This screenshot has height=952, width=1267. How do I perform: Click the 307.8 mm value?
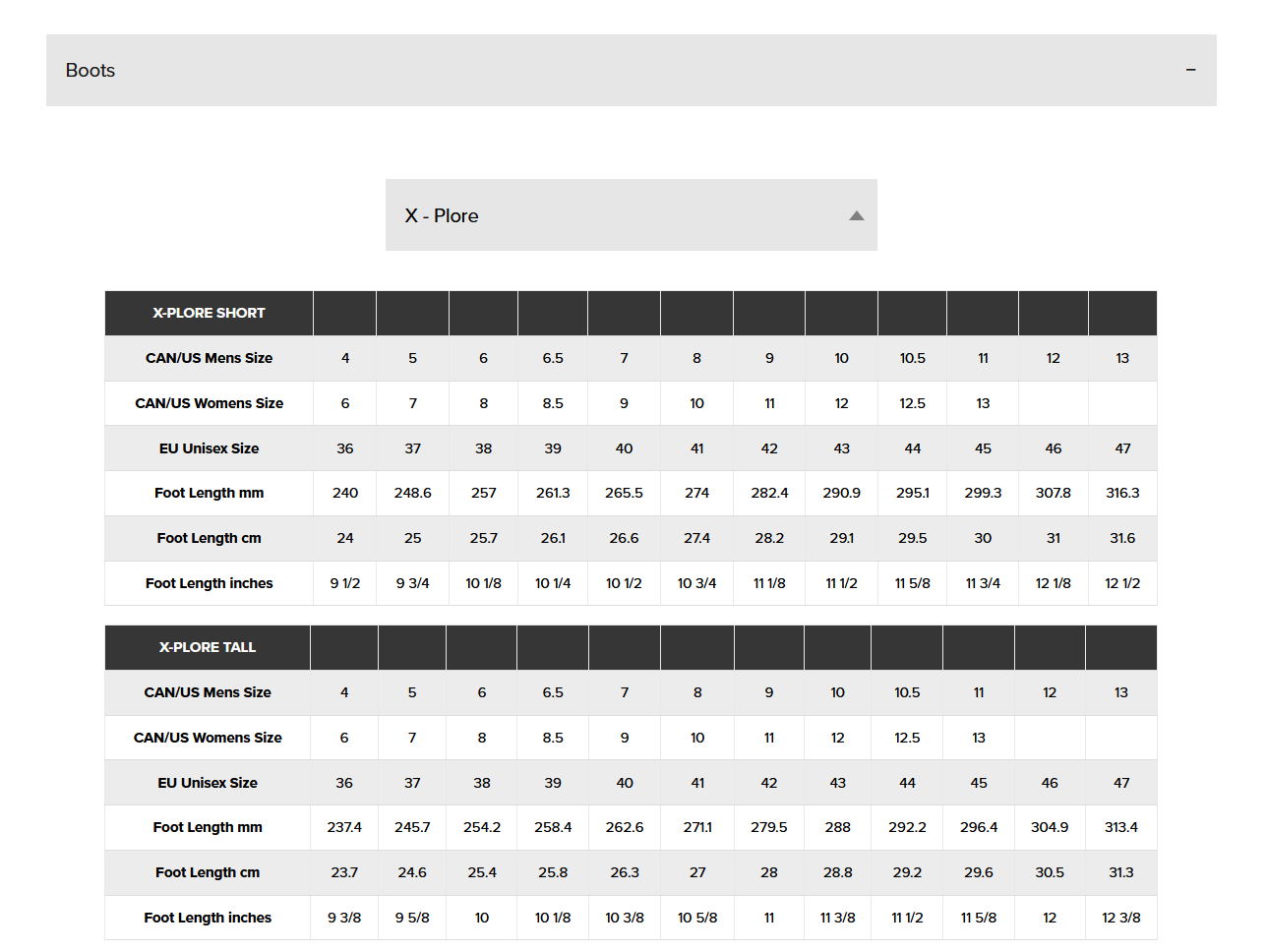(x=1054, y=493)
